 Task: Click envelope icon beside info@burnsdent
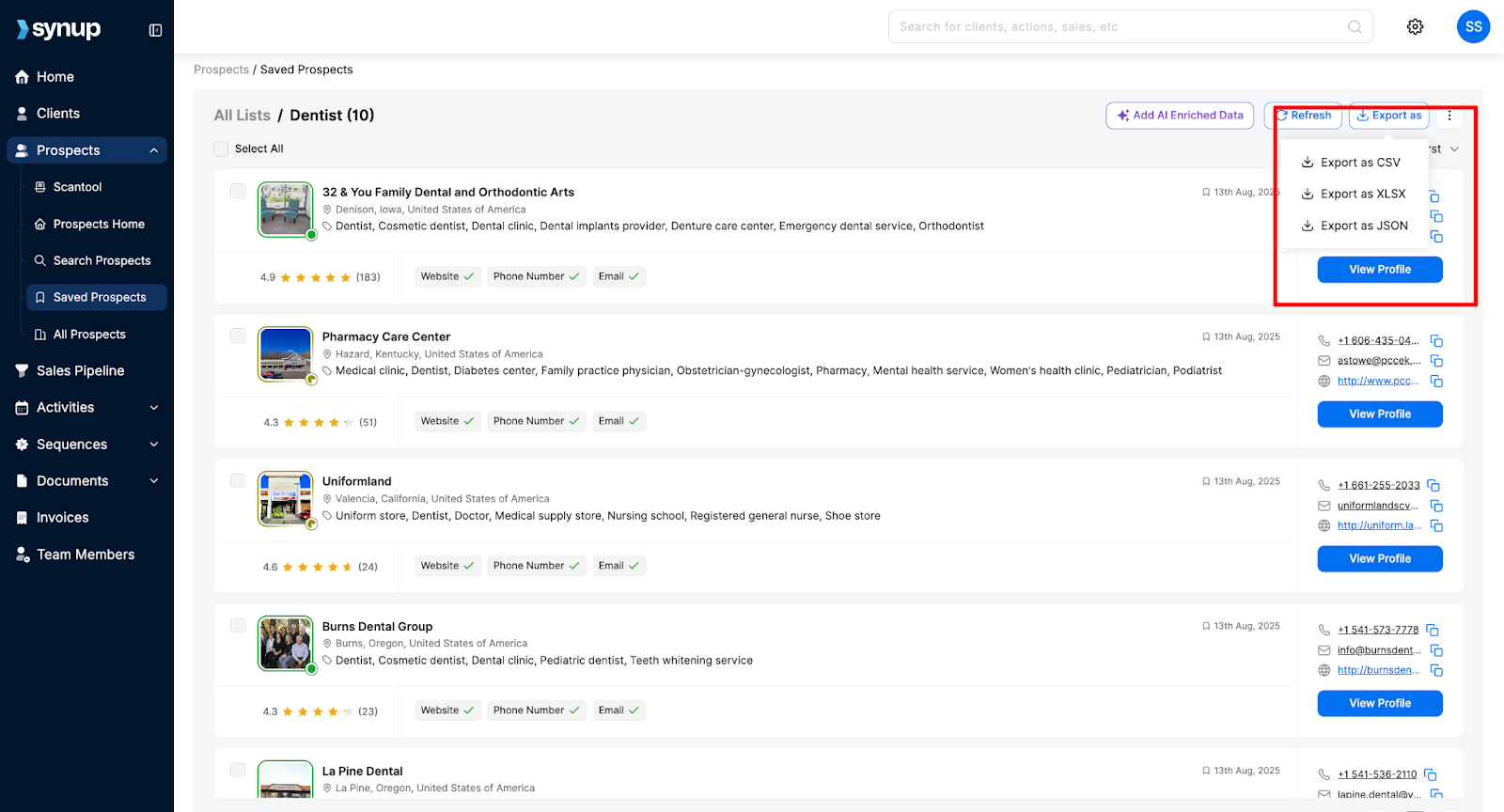1324,650
